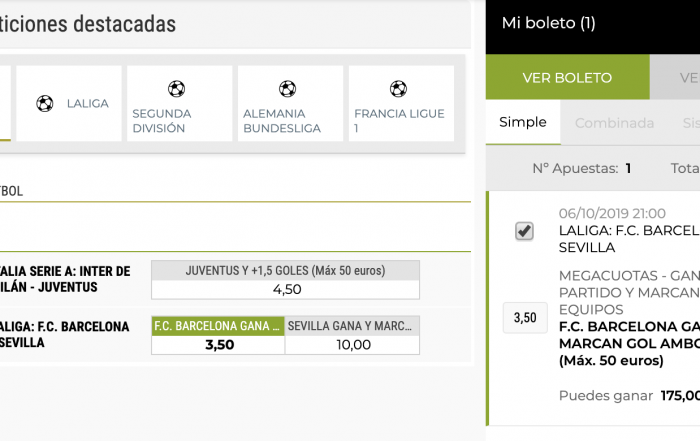Click the LaLiga soccer ball icon
Image resolution: width=700 pixels, height=441 pixels.
[44, 103]
